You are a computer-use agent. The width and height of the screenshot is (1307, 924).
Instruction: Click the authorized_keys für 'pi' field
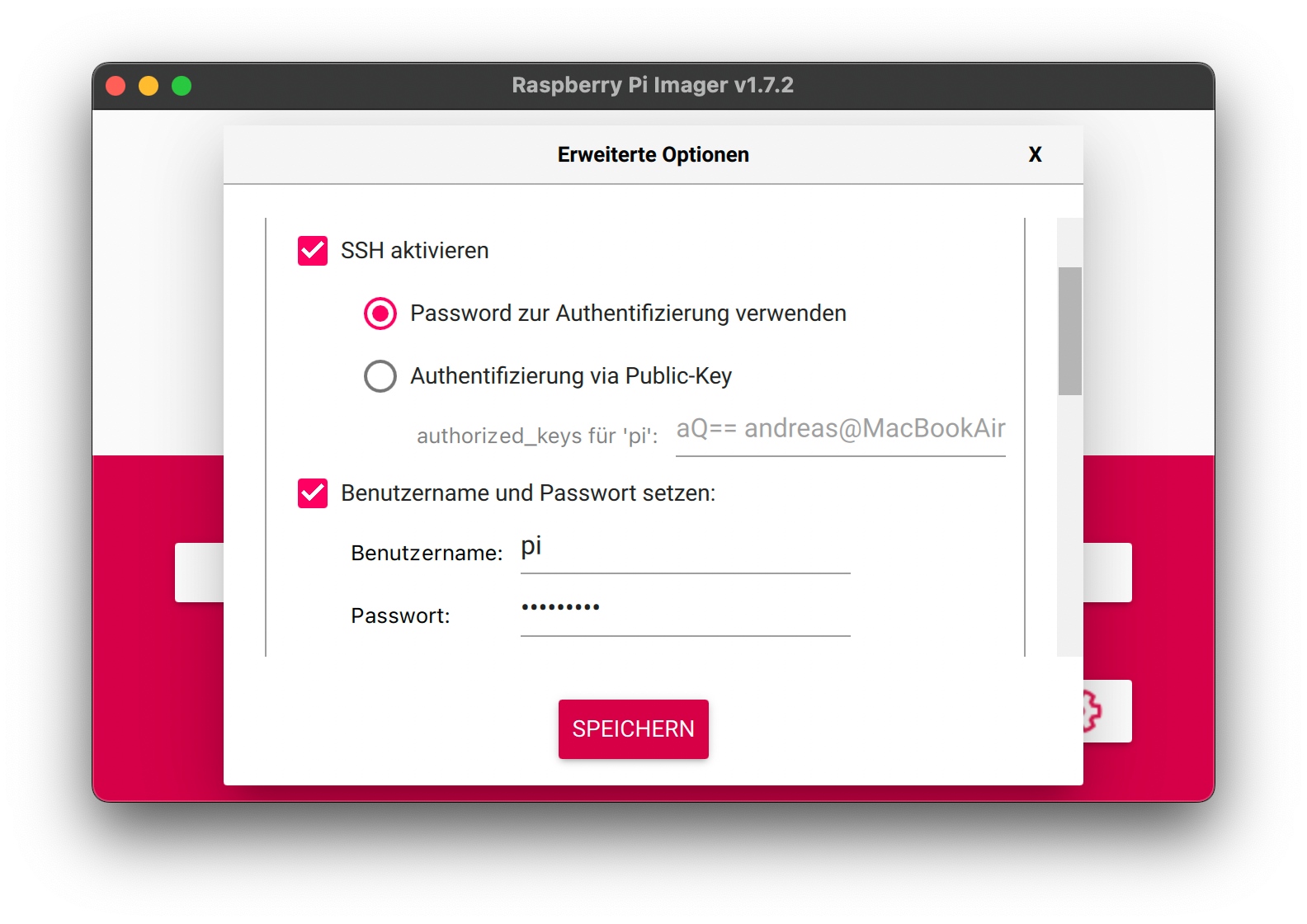point(840,431)
